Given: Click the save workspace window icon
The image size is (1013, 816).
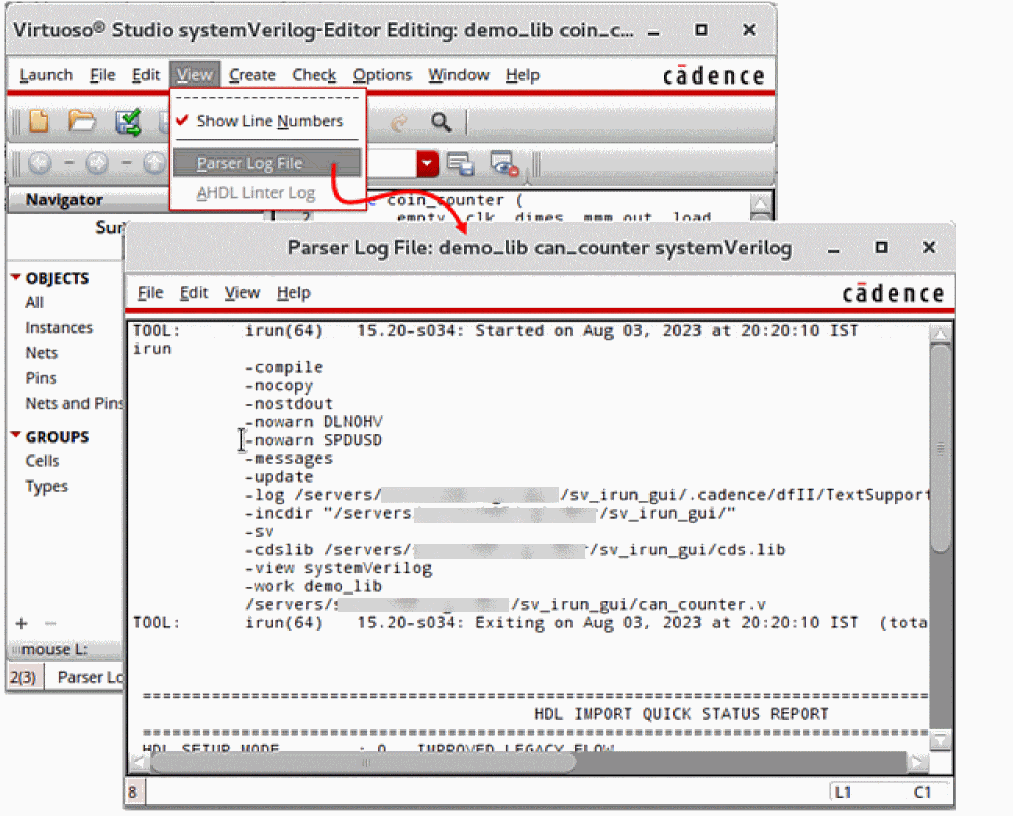Looking at the screenshot, I should (x=461, y=163).
